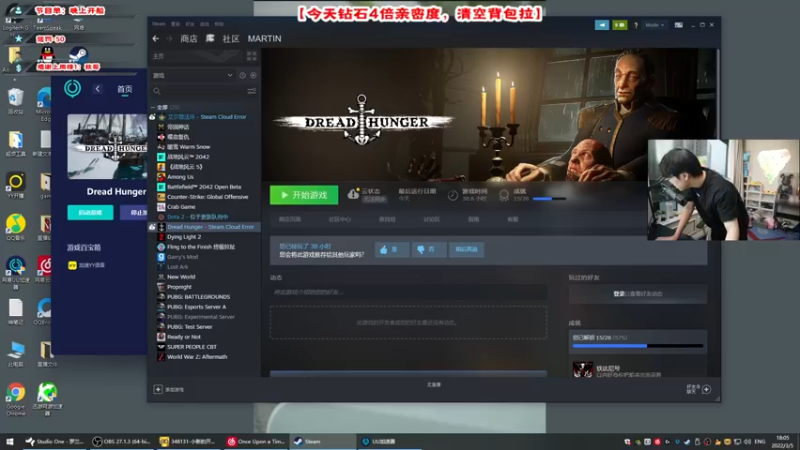Select Propnight in the game list
The image size is (800, 450).
179,287
